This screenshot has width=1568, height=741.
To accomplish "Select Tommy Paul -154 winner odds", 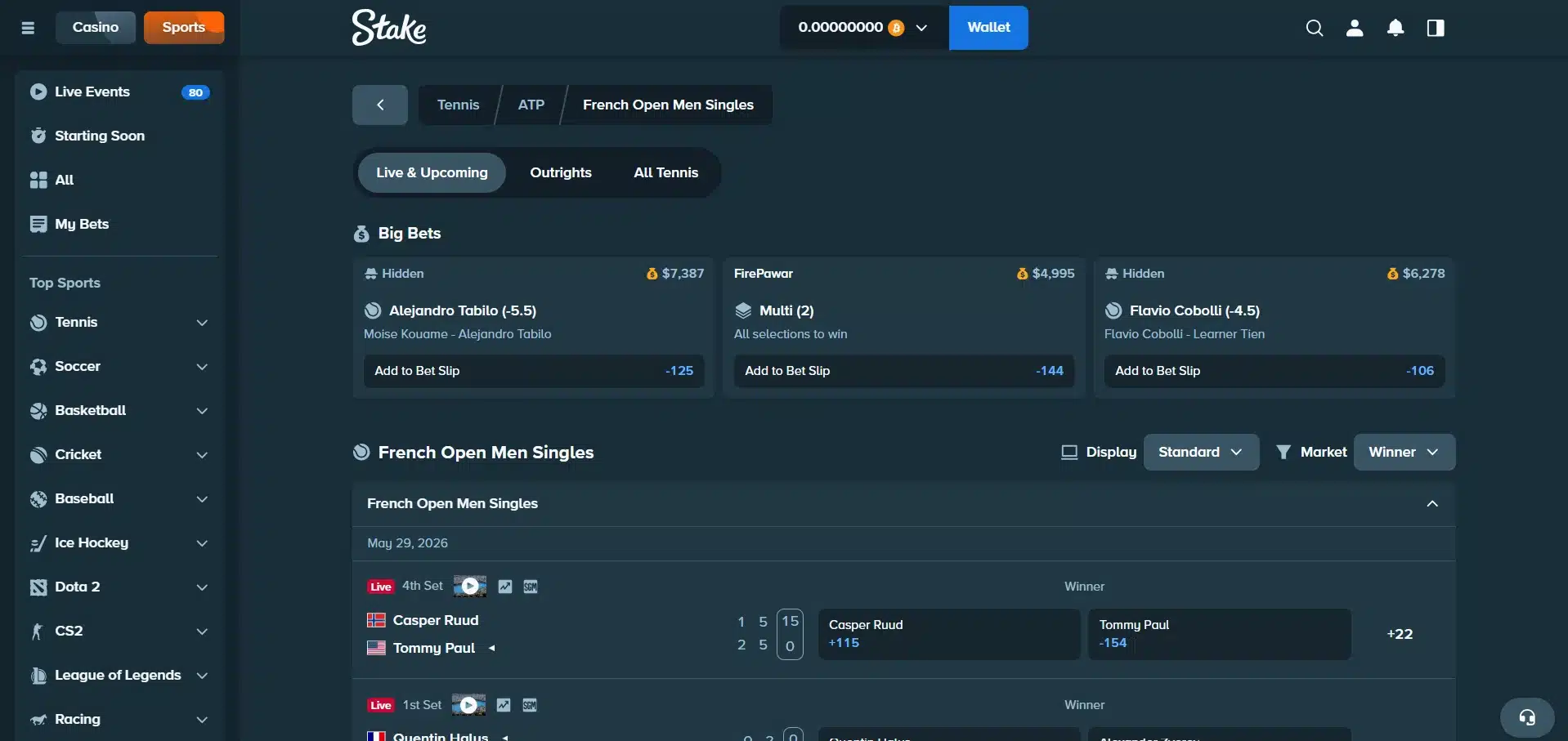I will click(x=1220, y=634).
